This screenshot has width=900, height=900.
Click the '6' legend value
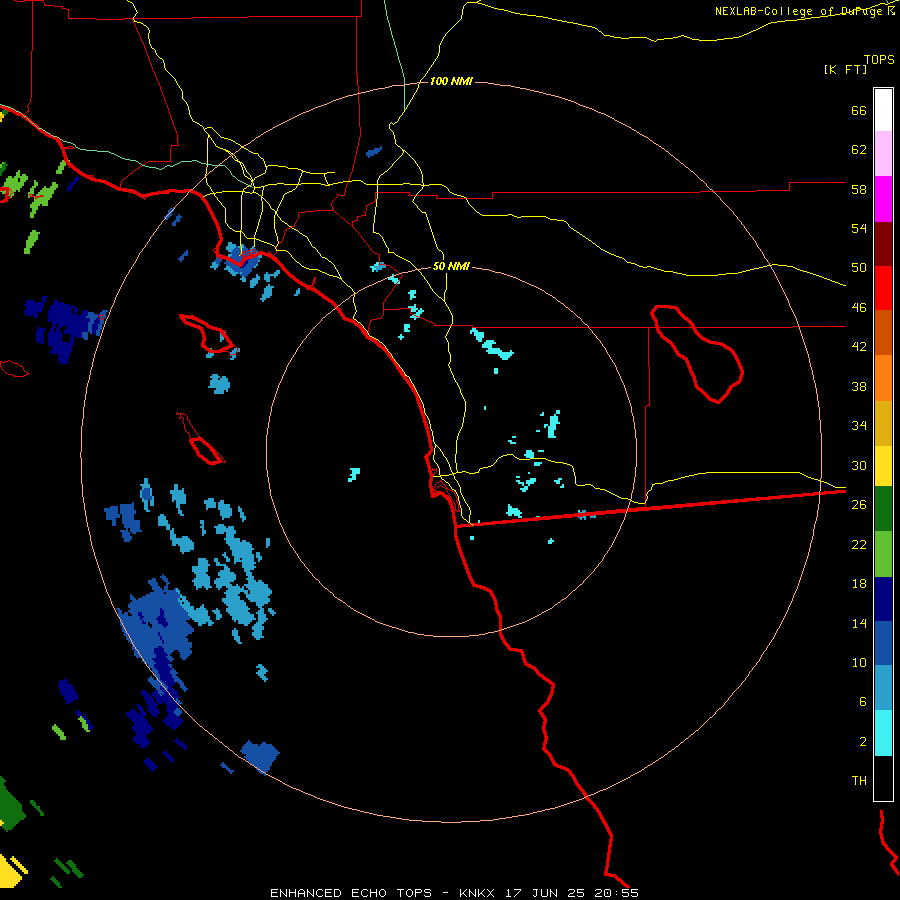[863, 701]
